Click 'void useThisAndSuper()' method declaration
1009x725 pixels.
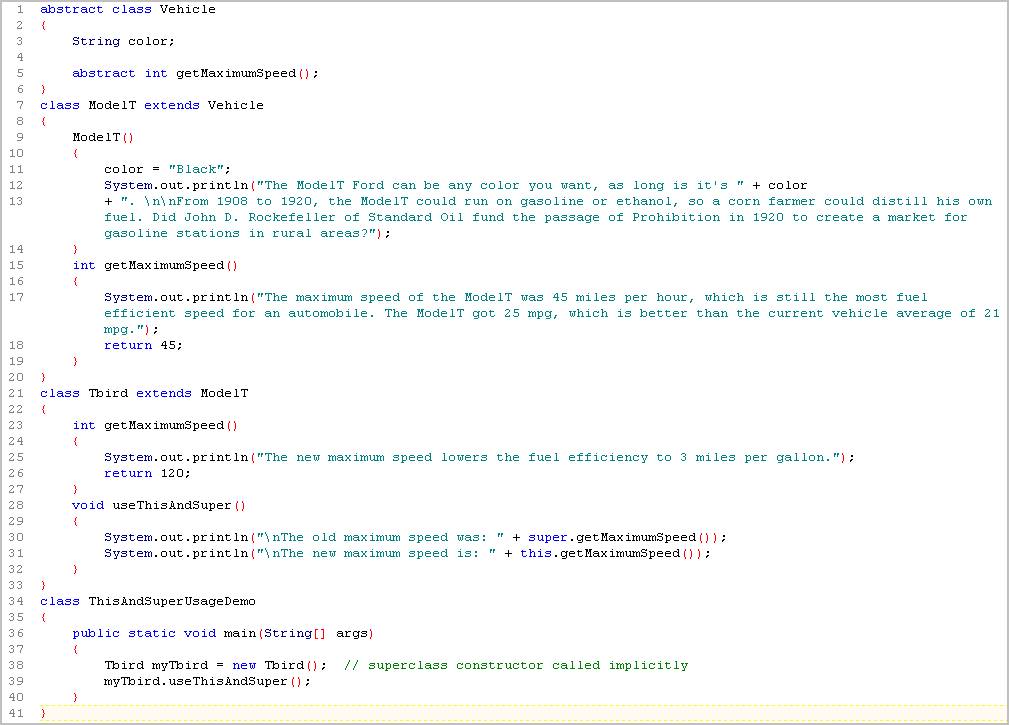tap(159, 506)
